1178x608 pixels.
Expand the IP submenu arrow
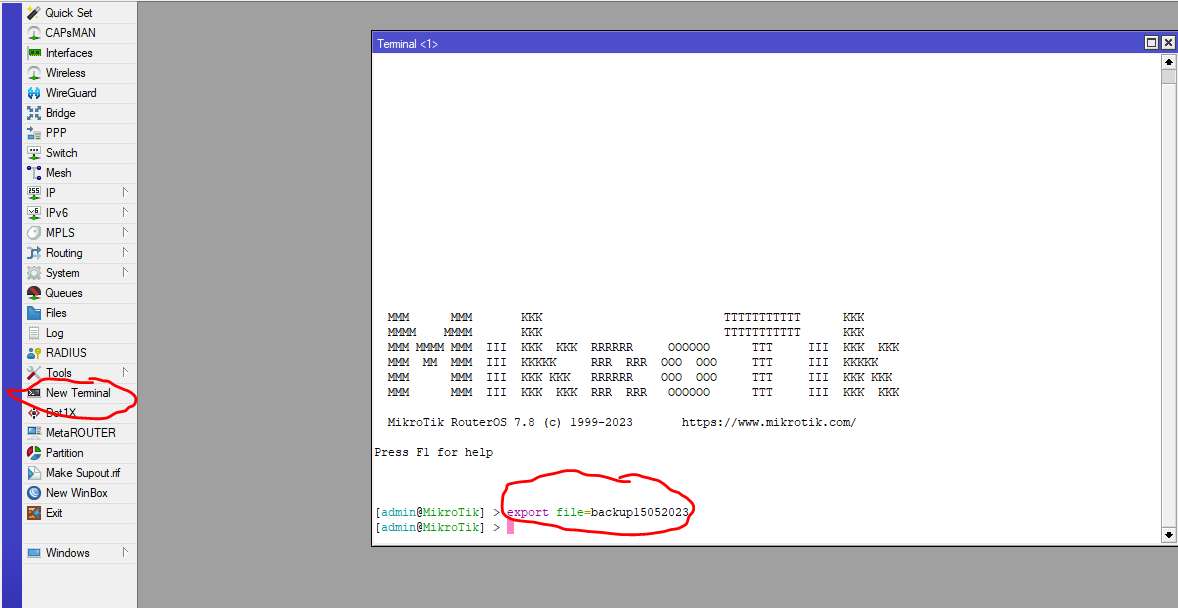tap(125, 192)
